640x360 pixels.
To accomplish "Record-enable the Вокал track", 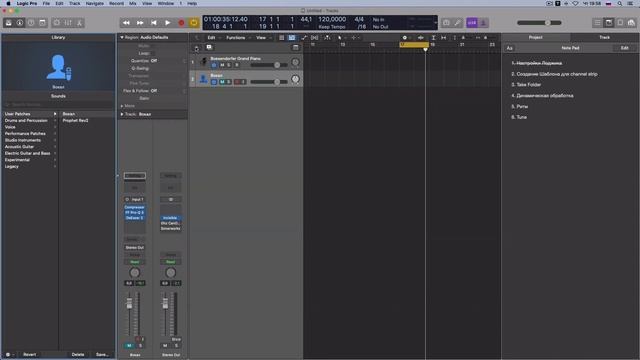I will point(237,82).
